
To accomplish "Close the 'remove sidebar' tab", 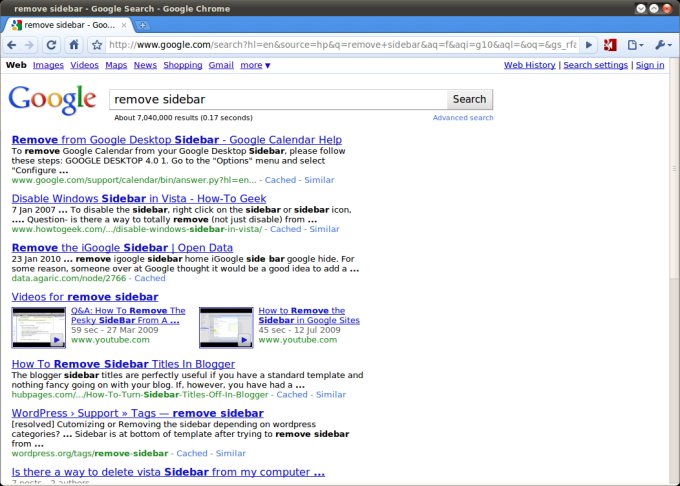I will click(x=124, y=25).
